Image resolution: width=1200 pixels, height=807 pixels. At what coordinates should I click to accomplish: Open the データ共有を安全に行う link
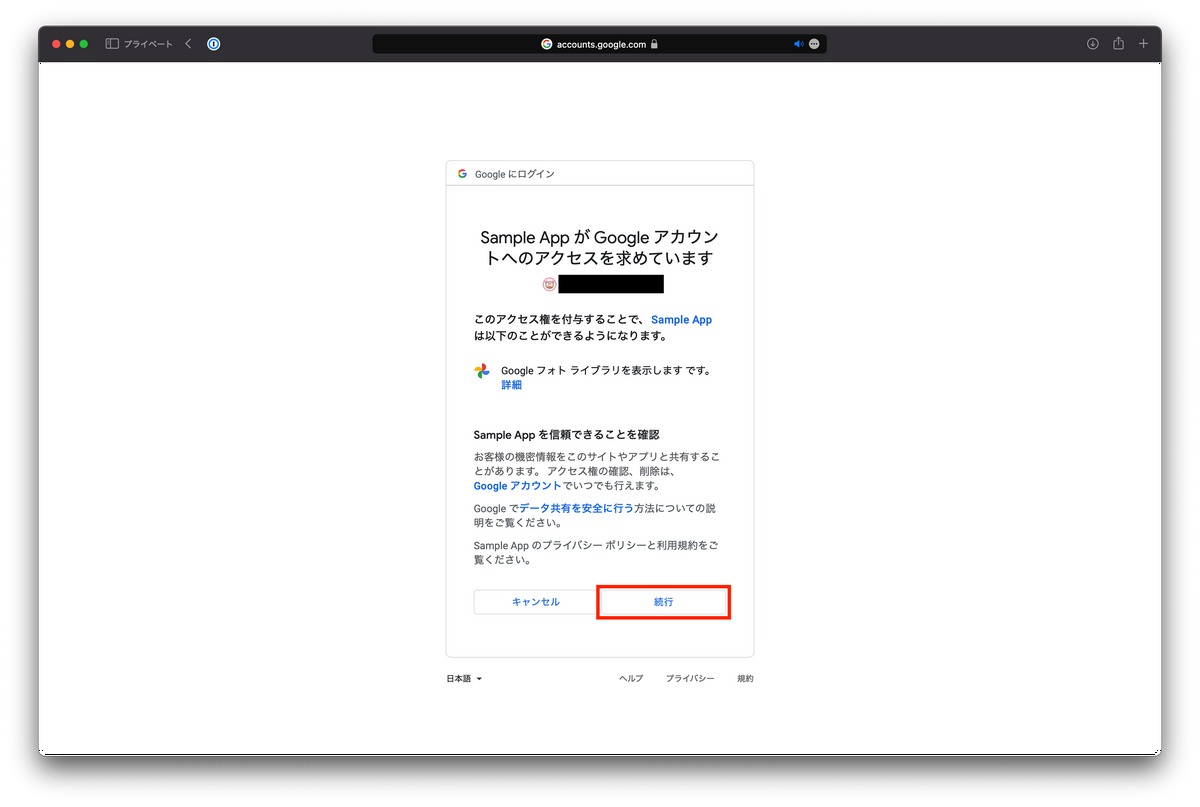(576, 509)
